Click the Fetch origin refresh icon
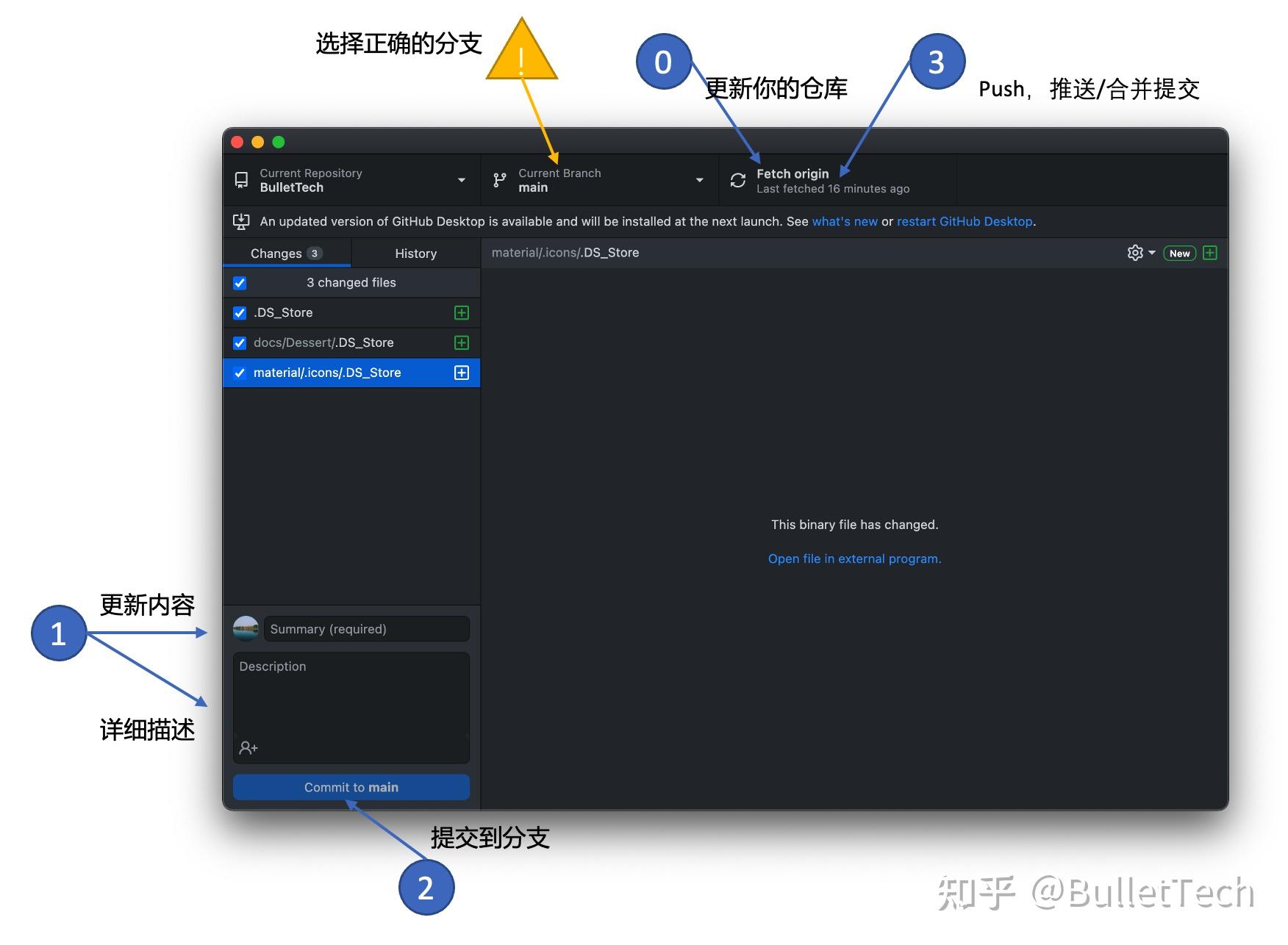The image size is (1288, 945). coord(737,179)
